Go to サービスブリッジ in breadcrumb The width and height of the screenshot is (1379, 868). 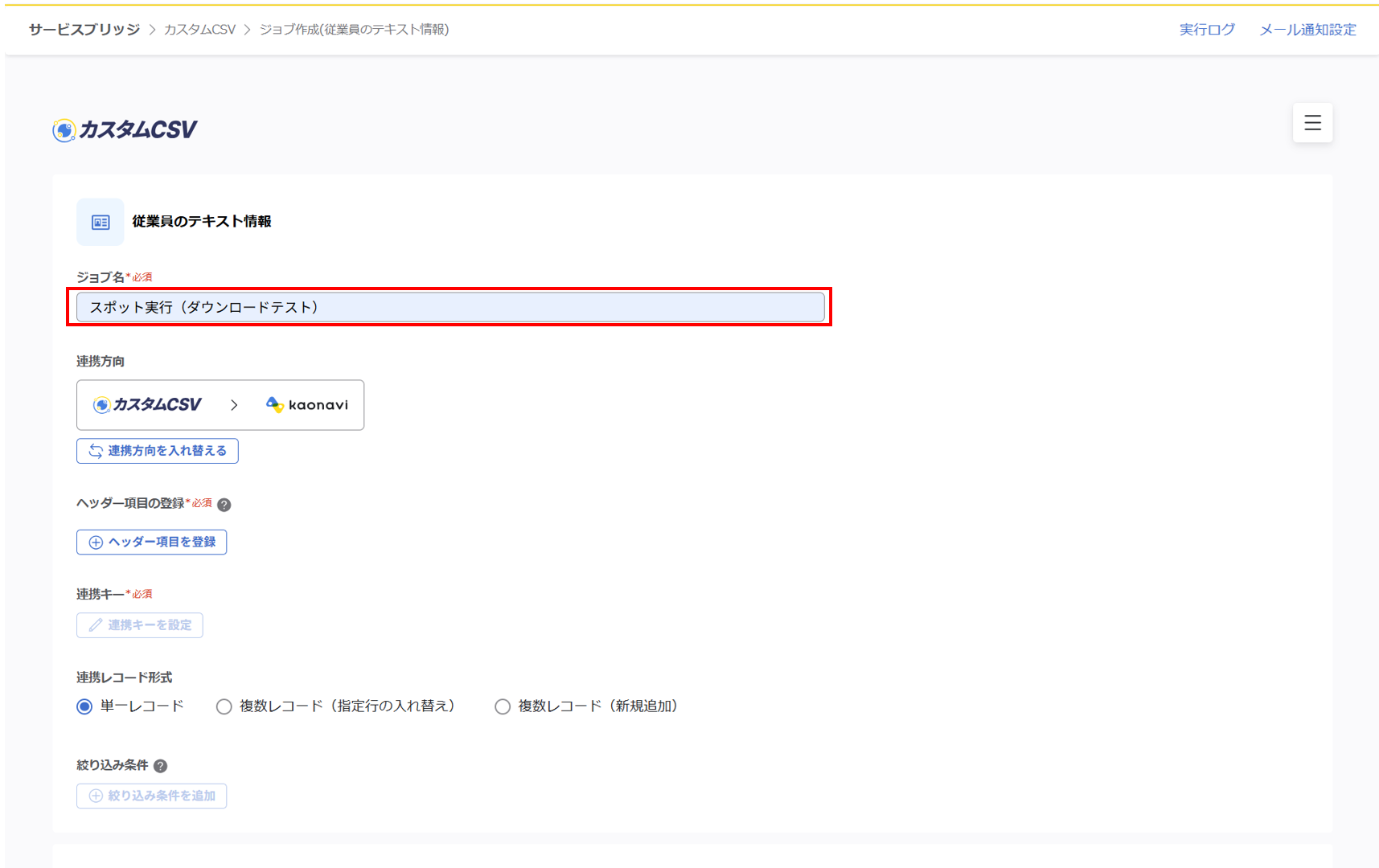[84, 30]
